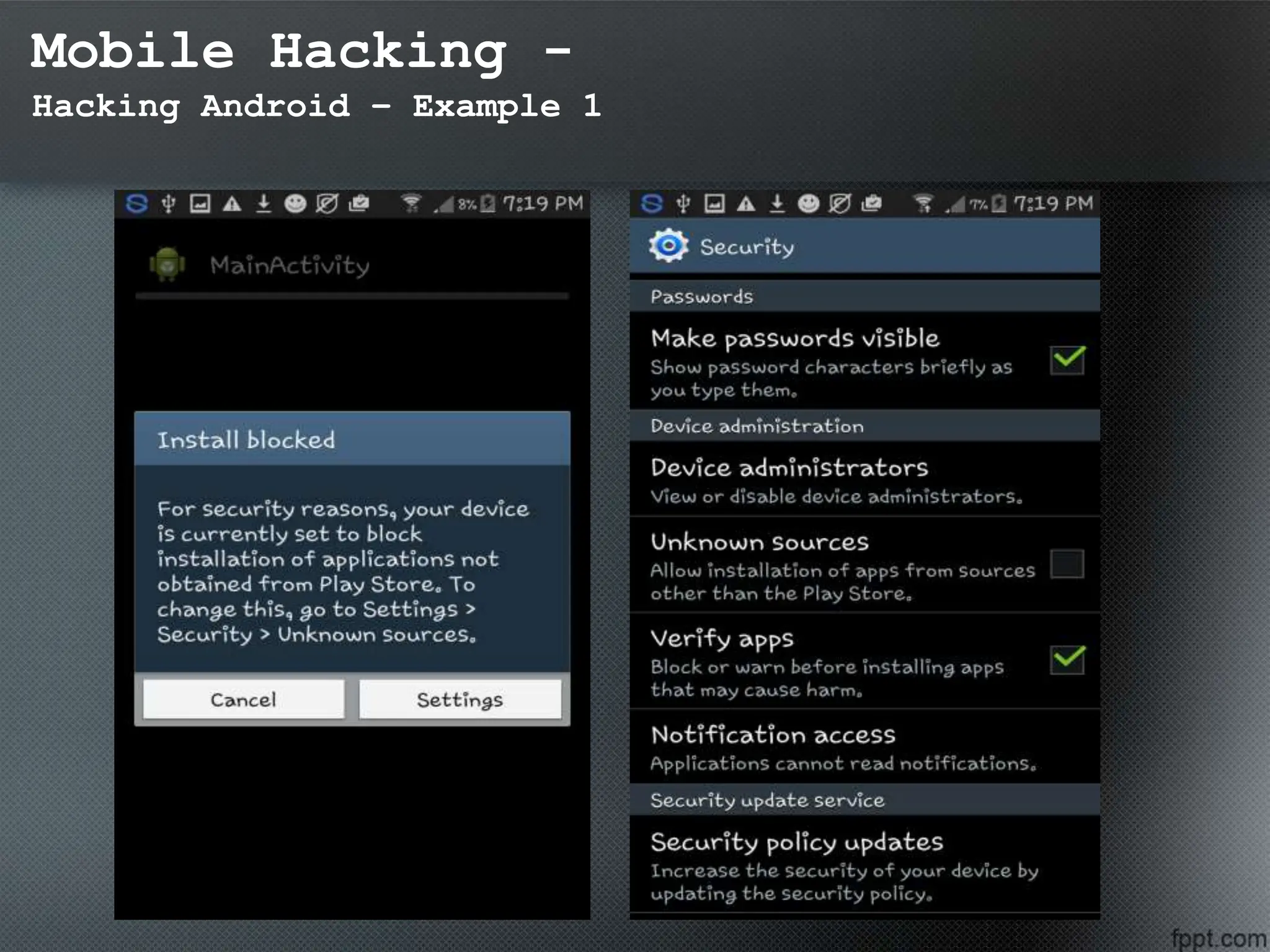Click the fppt.com watermark link

click(x=1218, y=938)
